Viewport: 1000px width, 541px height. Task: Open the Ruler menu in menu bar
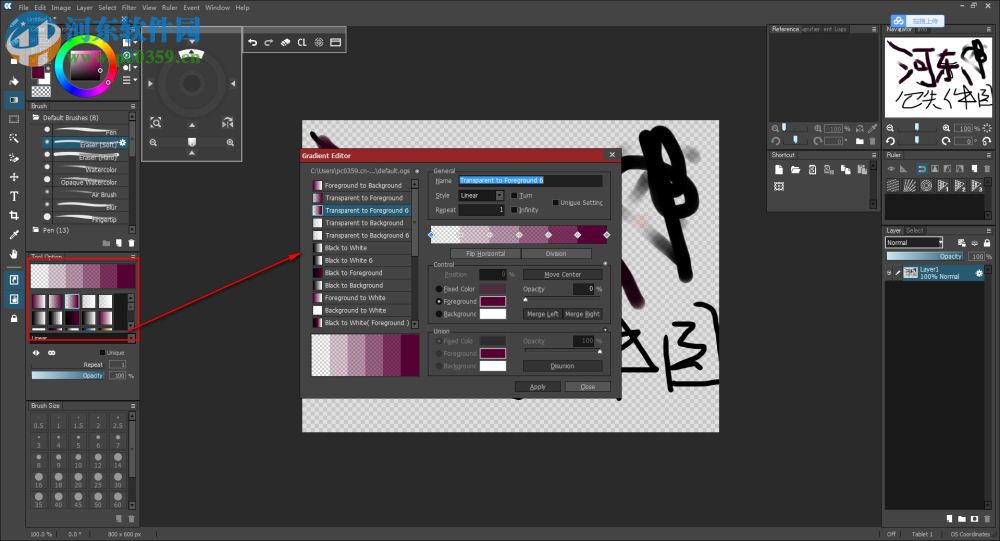point(170,8)
